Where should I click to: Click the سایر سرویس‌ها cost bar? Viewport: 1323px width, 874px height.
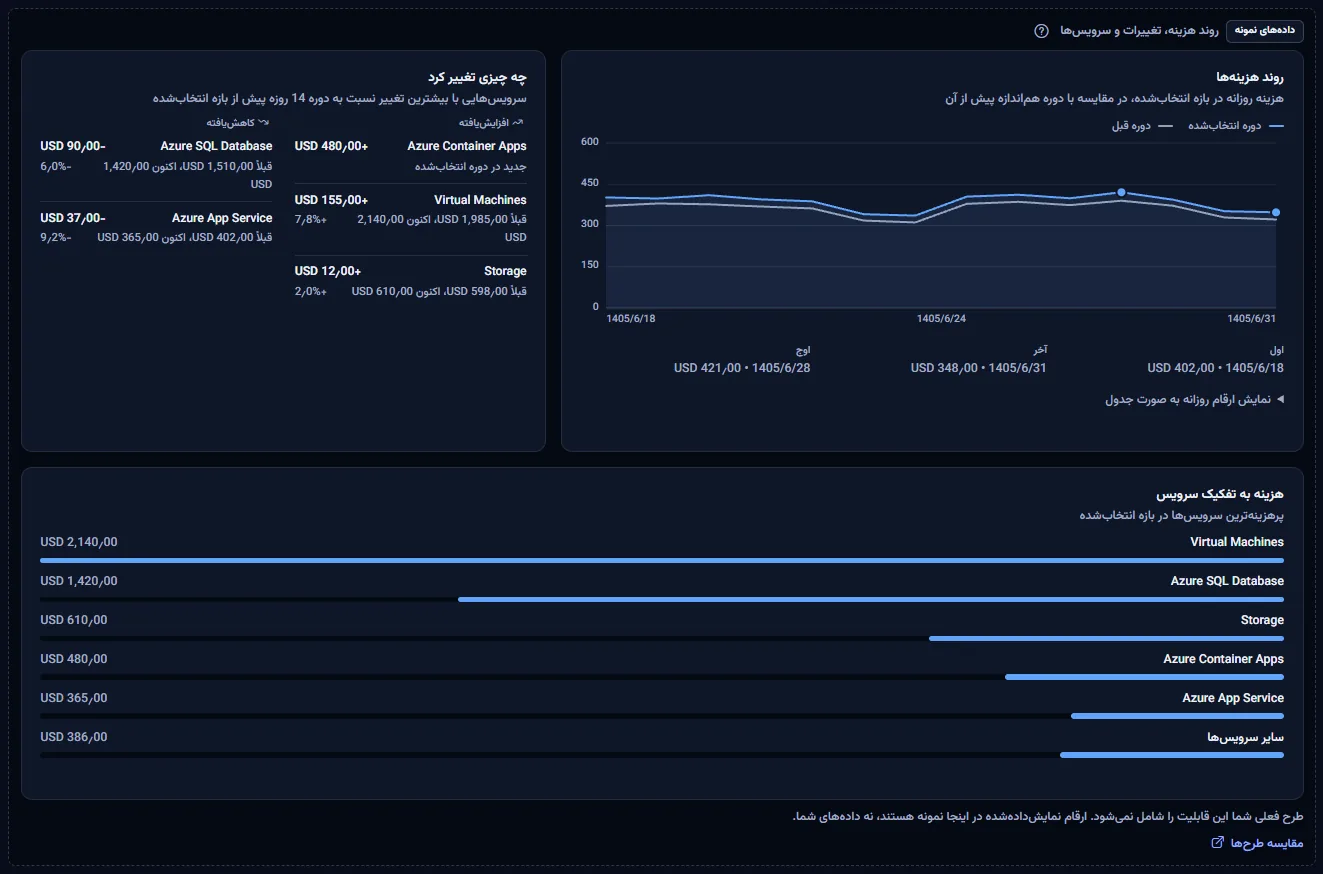point(1172,756)
